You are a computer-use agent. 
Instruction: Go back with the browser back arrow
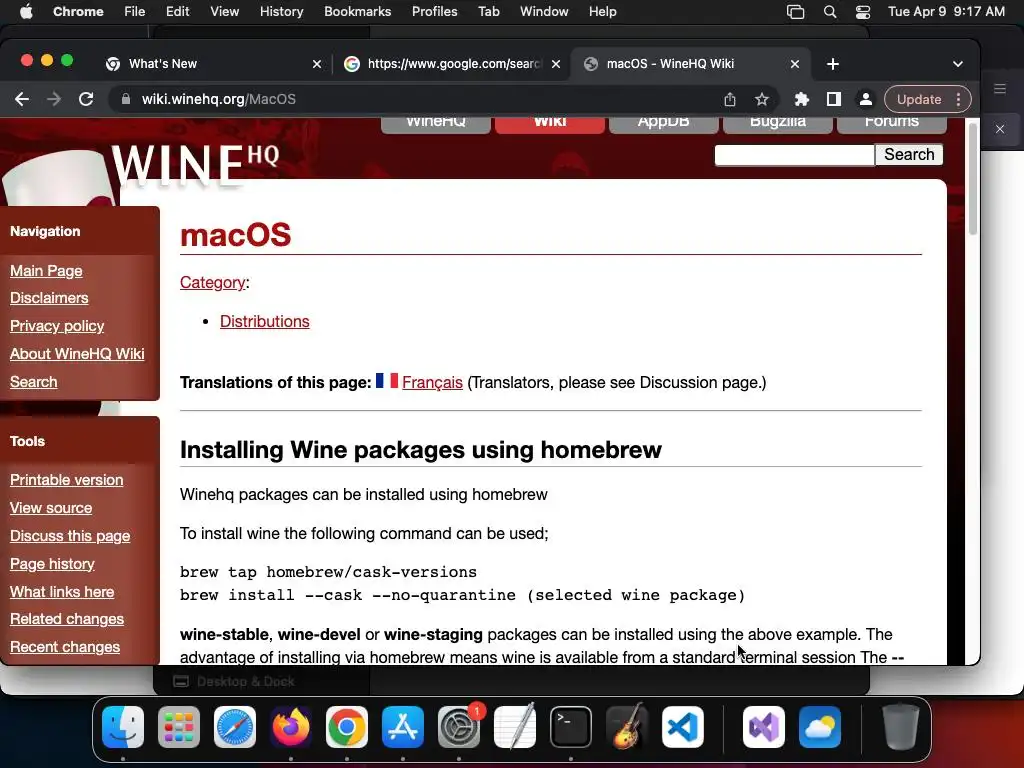(x=22, y=99)
